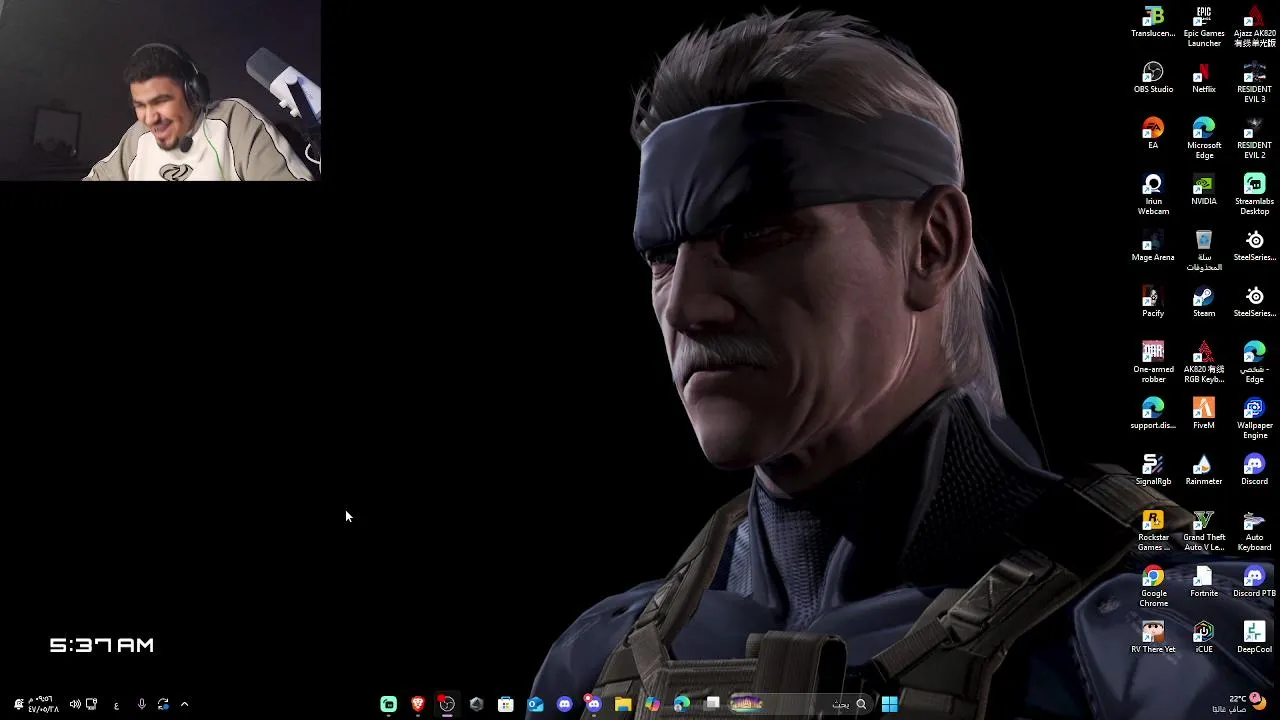This screenshot has width=1280, height=720.
Task: Select the Pacify game shortcut
Action: click(1153, 302)
